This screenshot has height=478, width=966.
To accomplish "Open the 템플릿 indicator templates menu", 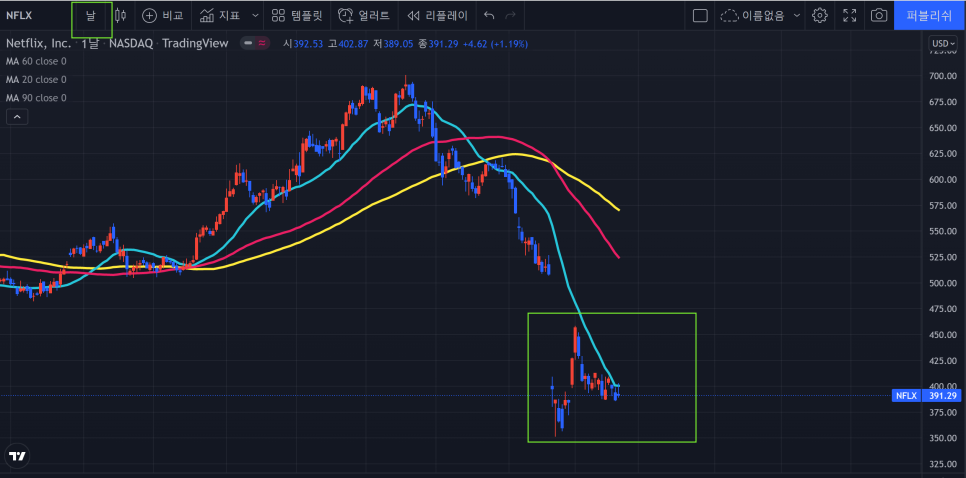I will click(297, 16).
